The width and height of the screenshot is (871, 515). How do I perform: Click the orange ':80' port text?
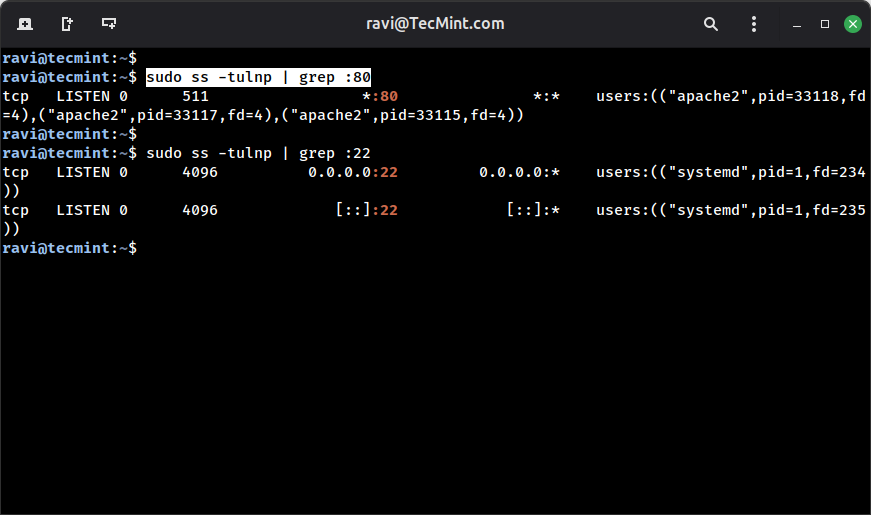384,96
